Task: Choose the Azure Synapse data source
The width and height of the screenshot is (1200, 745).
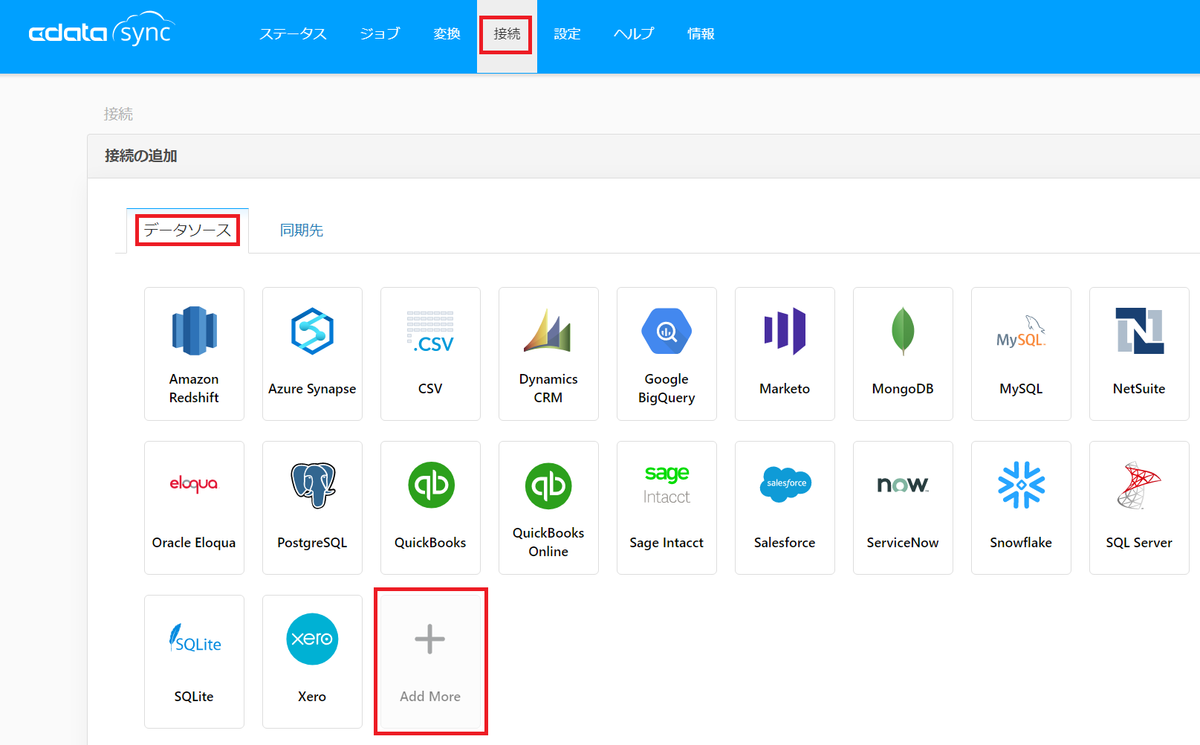Action: [x=312, y=354]
